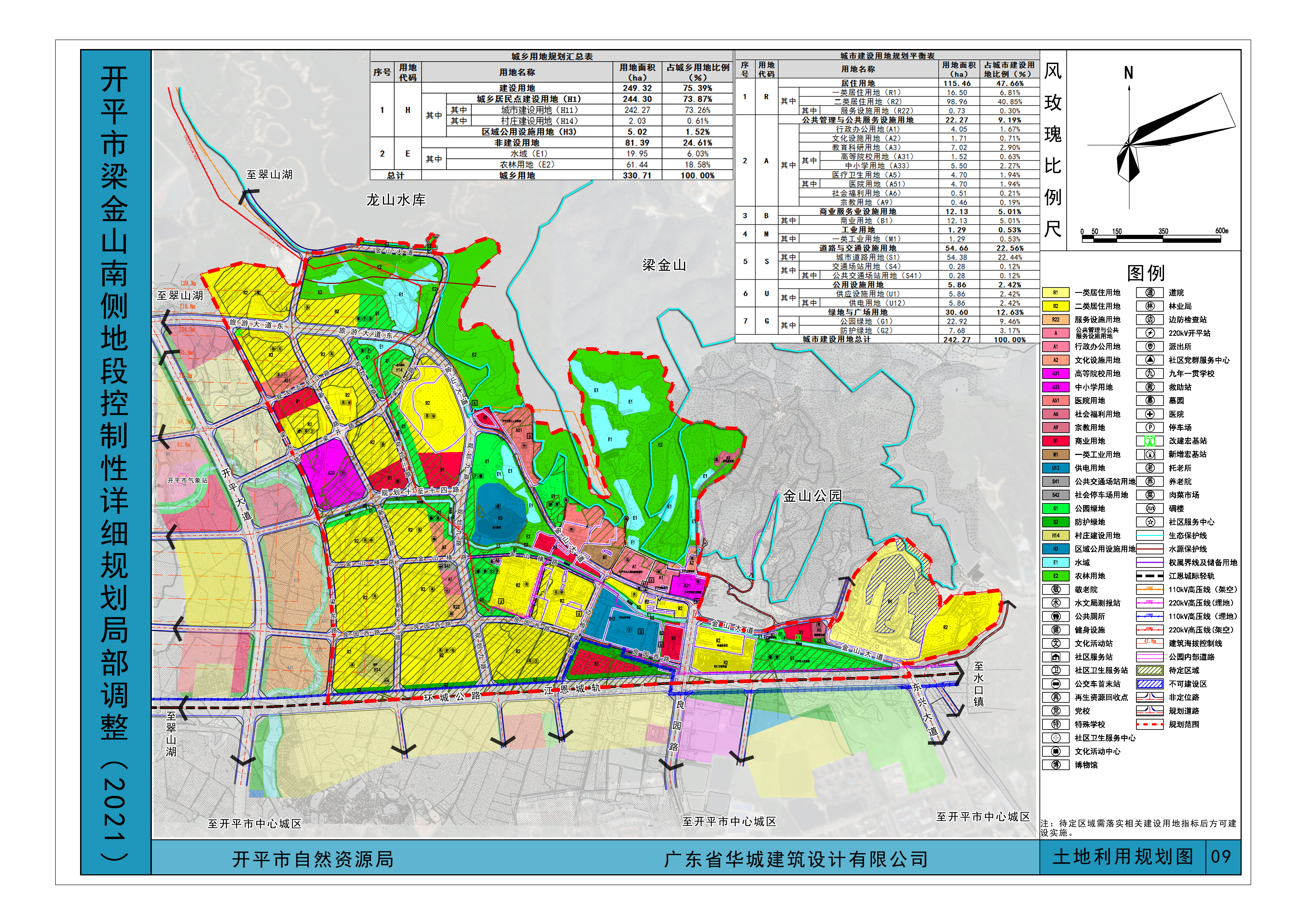Image resolution: width=1307 pixels, height=924 pixels.
Task: Click the G1 park green swatch
Action: [x=1056, y=509]
